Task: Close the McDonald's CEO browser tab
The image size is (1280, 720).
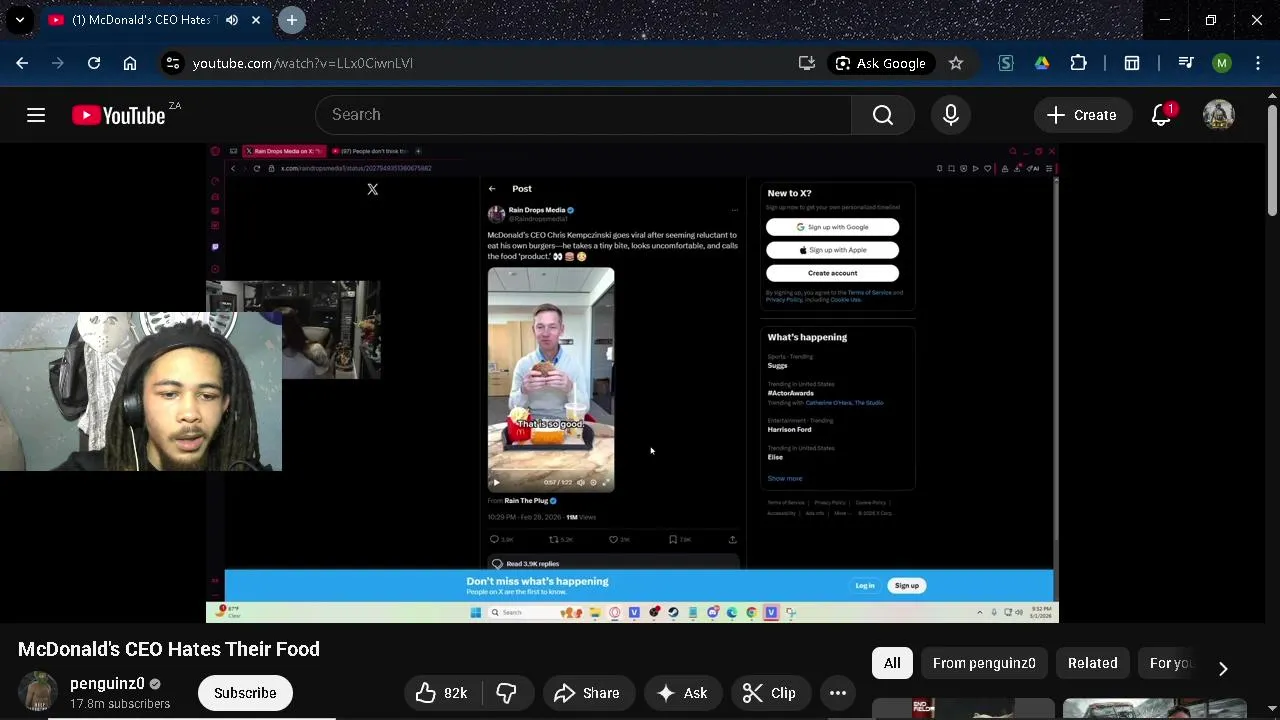Action: pyautogui.click(x=256, y=20)
